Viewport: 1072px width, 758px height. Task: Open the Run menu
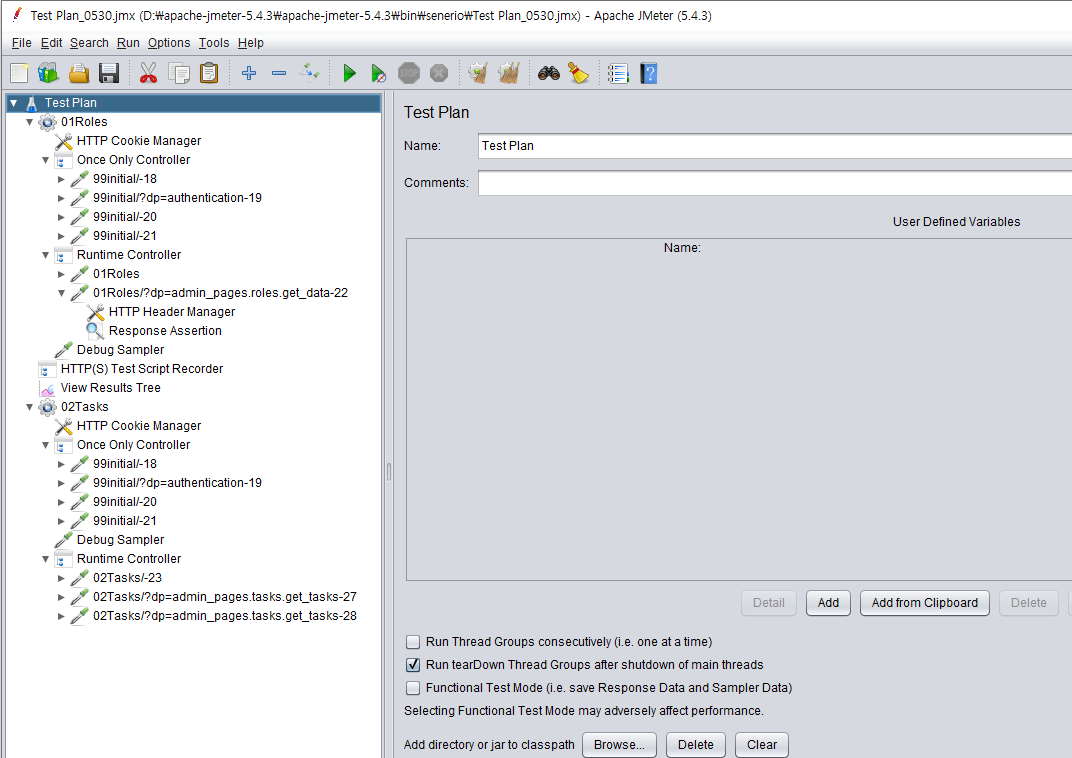coord(128,42)
